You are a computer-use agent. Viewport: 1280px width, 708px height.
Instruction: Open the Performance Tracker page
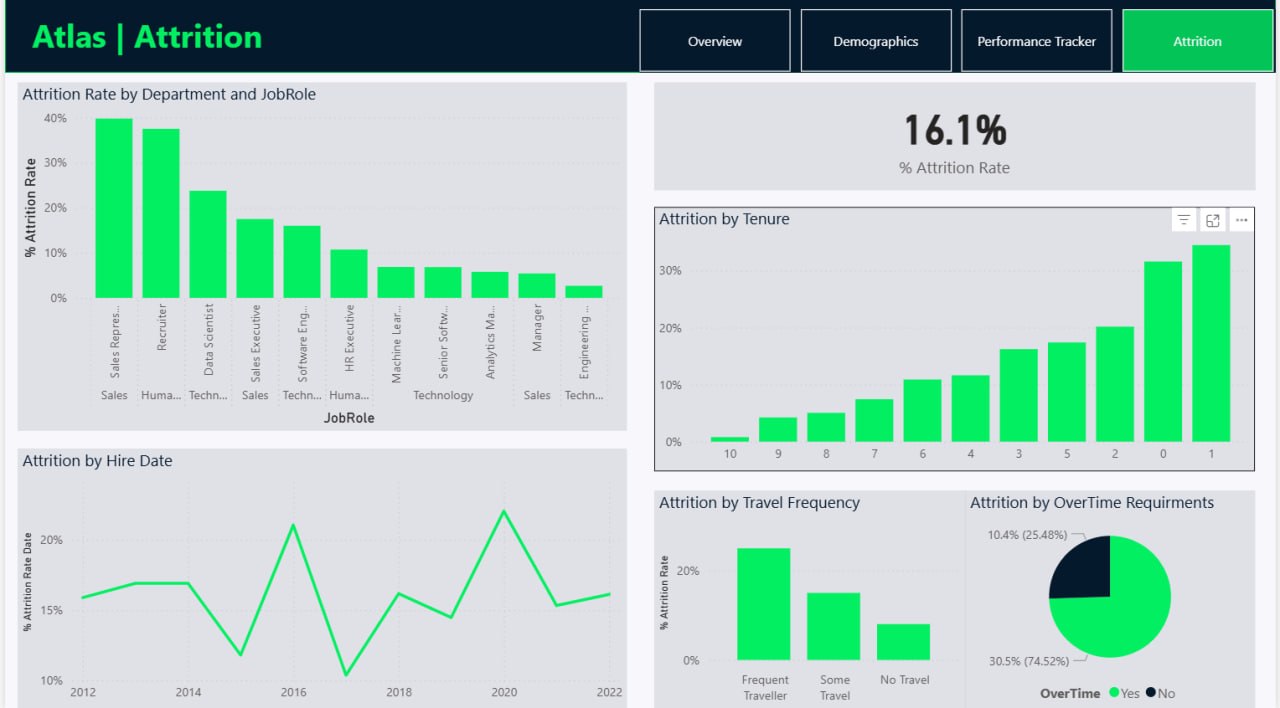pos(1037,41)
